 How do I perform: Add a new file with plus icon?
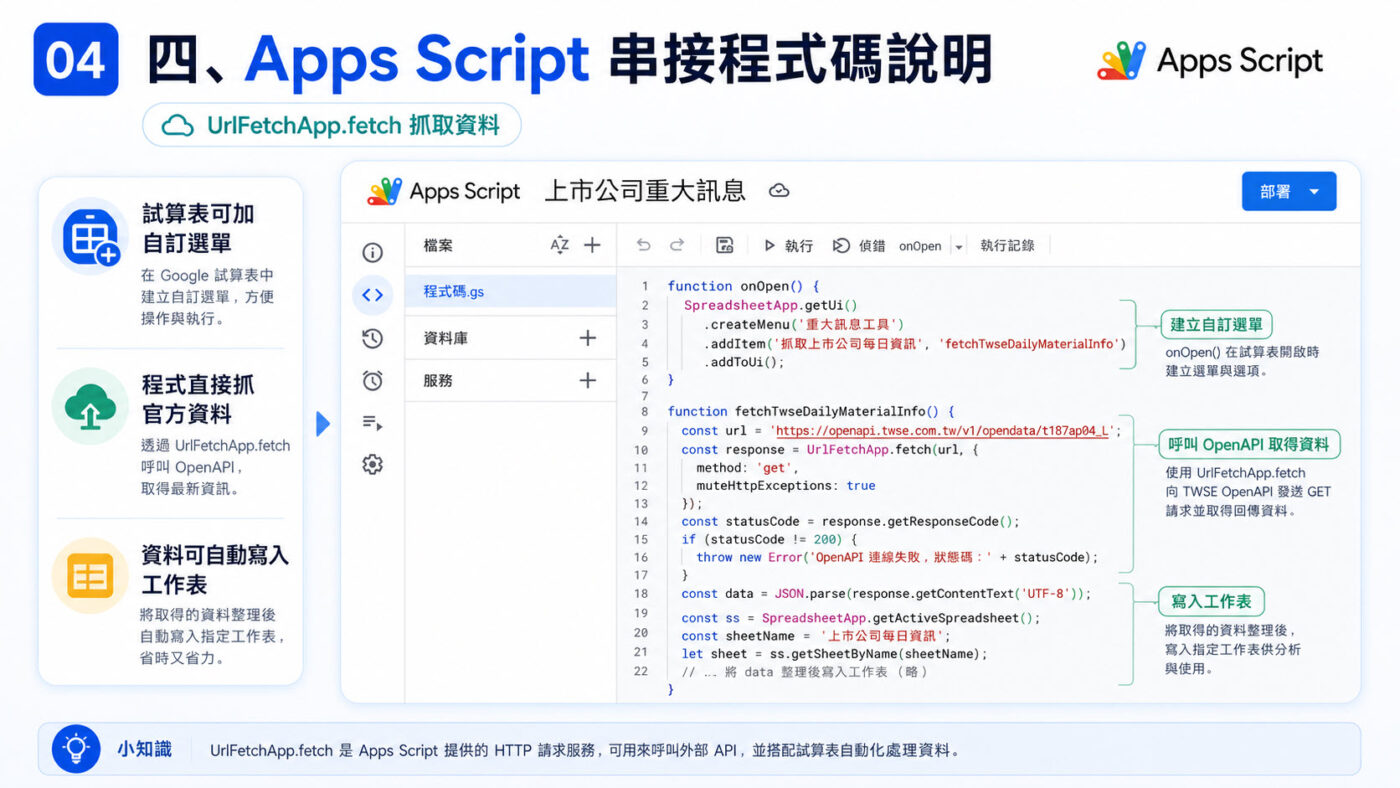592,245
